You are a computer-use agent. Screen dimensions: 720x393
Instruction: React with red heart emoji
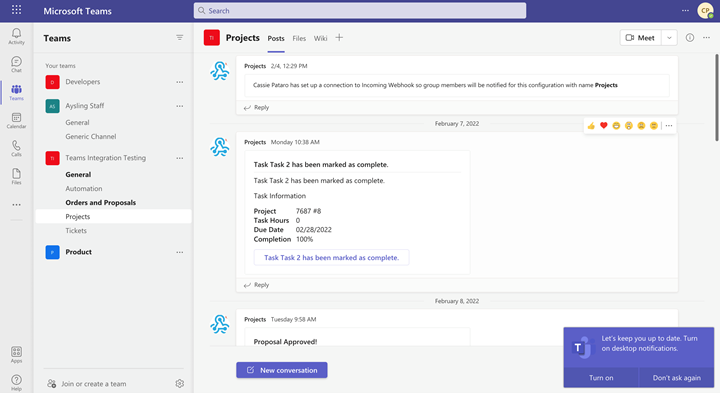tap(604, 126)
